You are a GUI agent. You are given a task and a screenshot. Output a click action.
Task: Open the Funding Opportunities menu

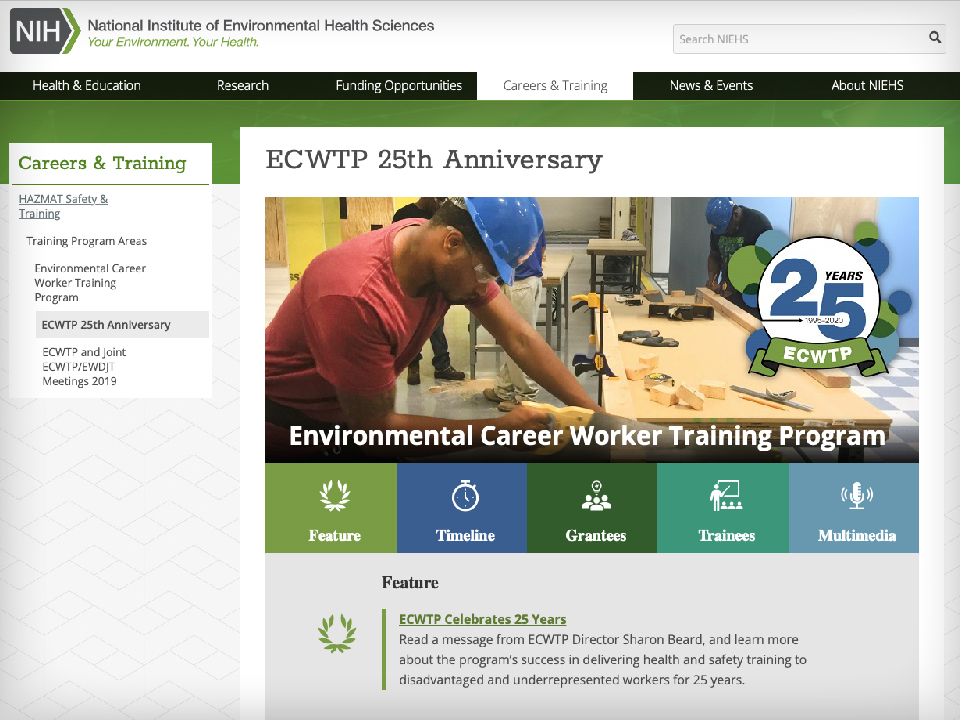399,86
